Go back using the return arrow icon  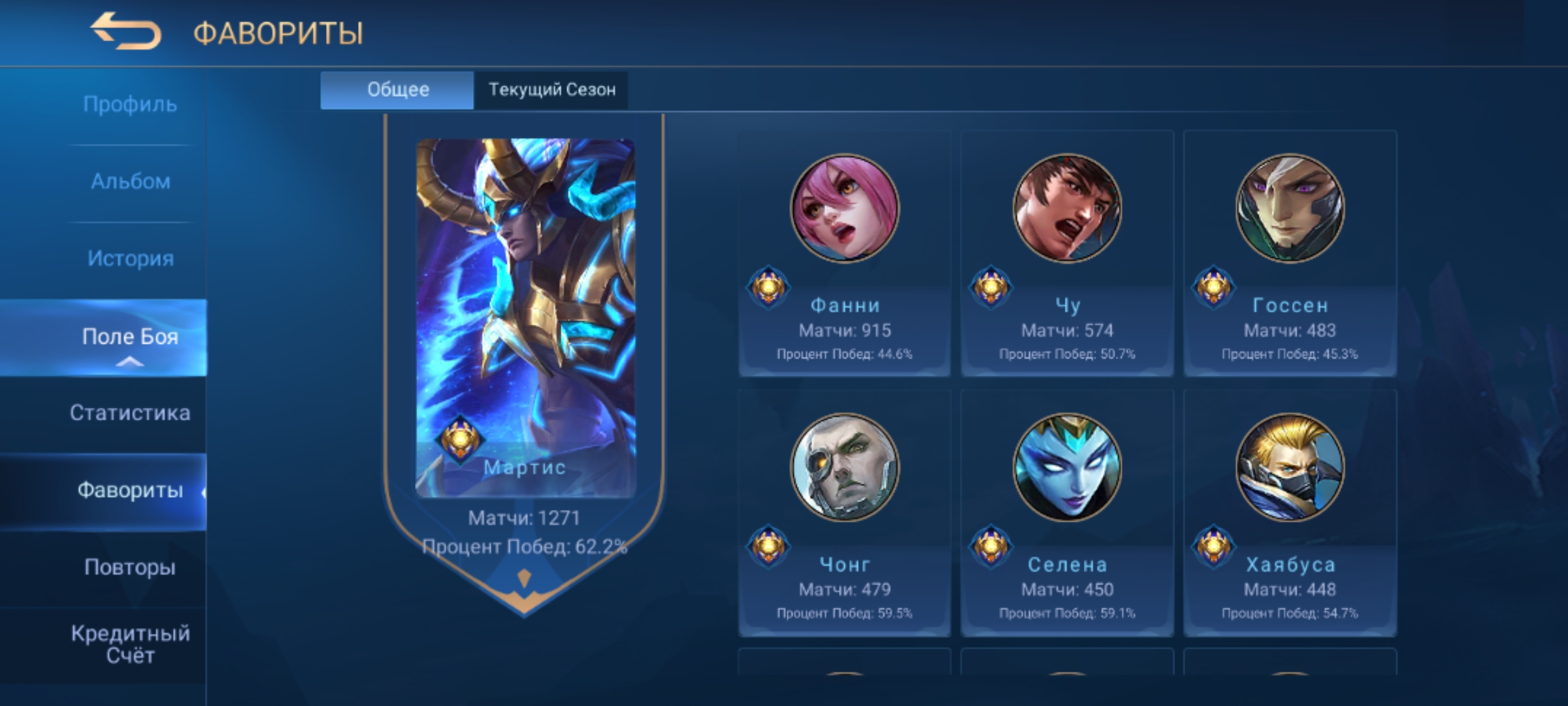(x=125, y=31)
